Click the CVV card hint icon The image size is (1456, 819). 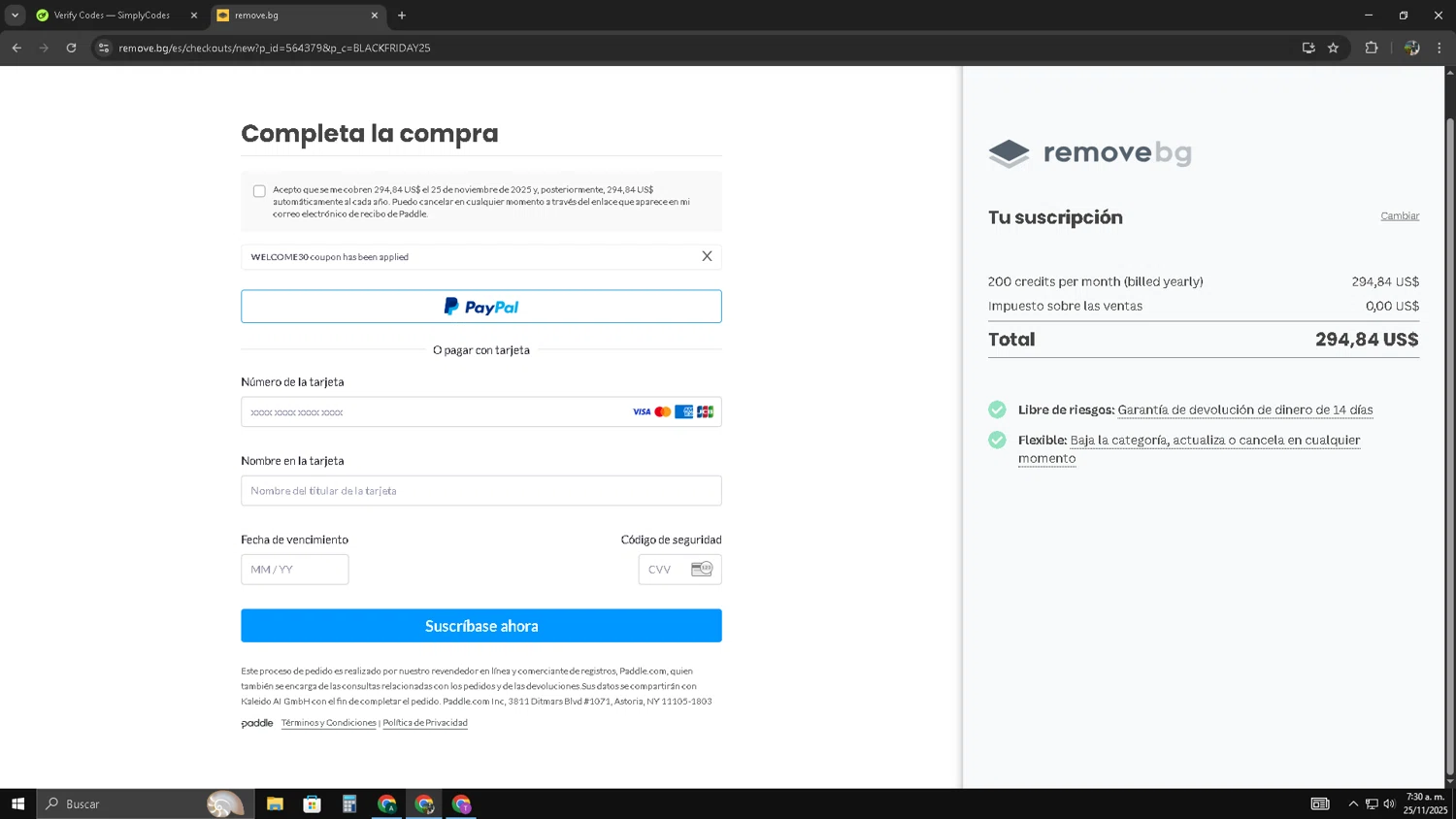tap(702, 570)
